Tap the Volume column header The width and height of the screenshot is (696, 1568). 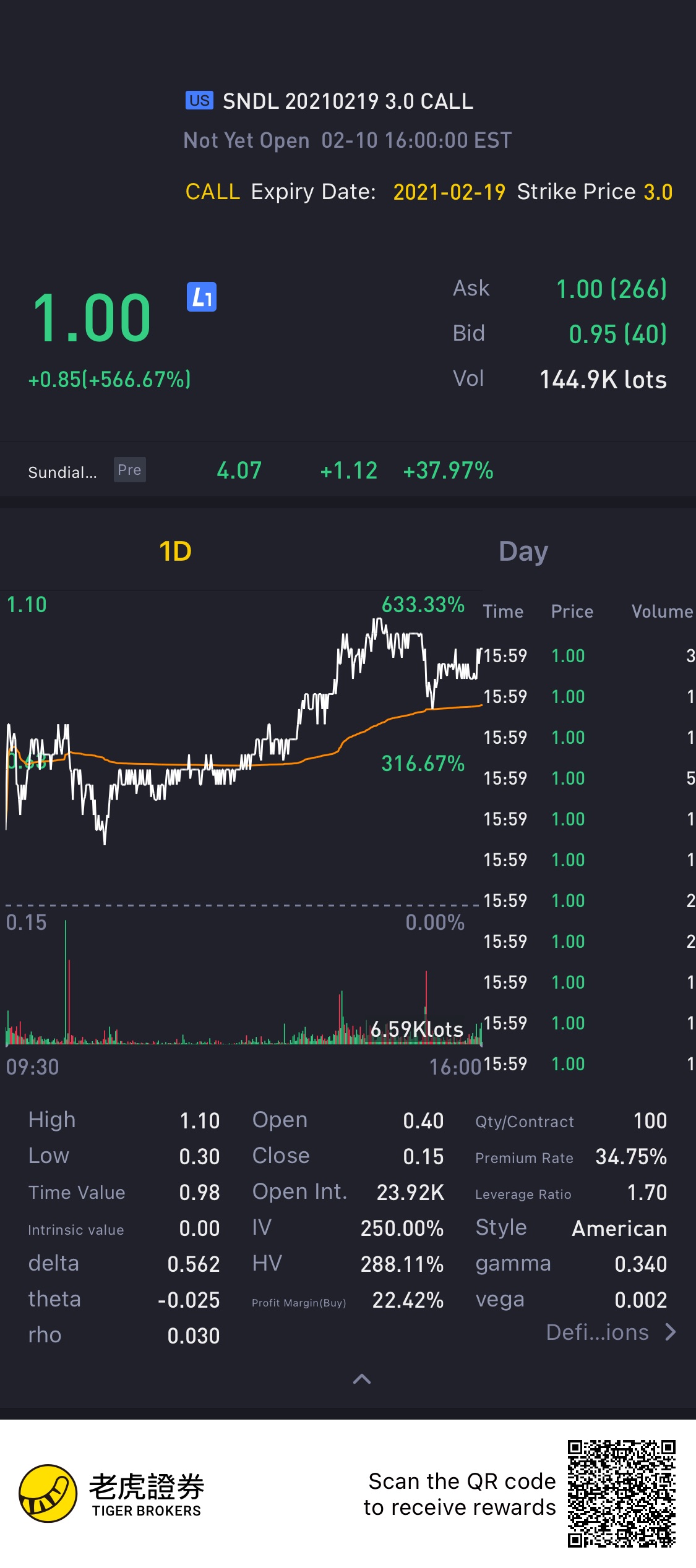point(661,611)
